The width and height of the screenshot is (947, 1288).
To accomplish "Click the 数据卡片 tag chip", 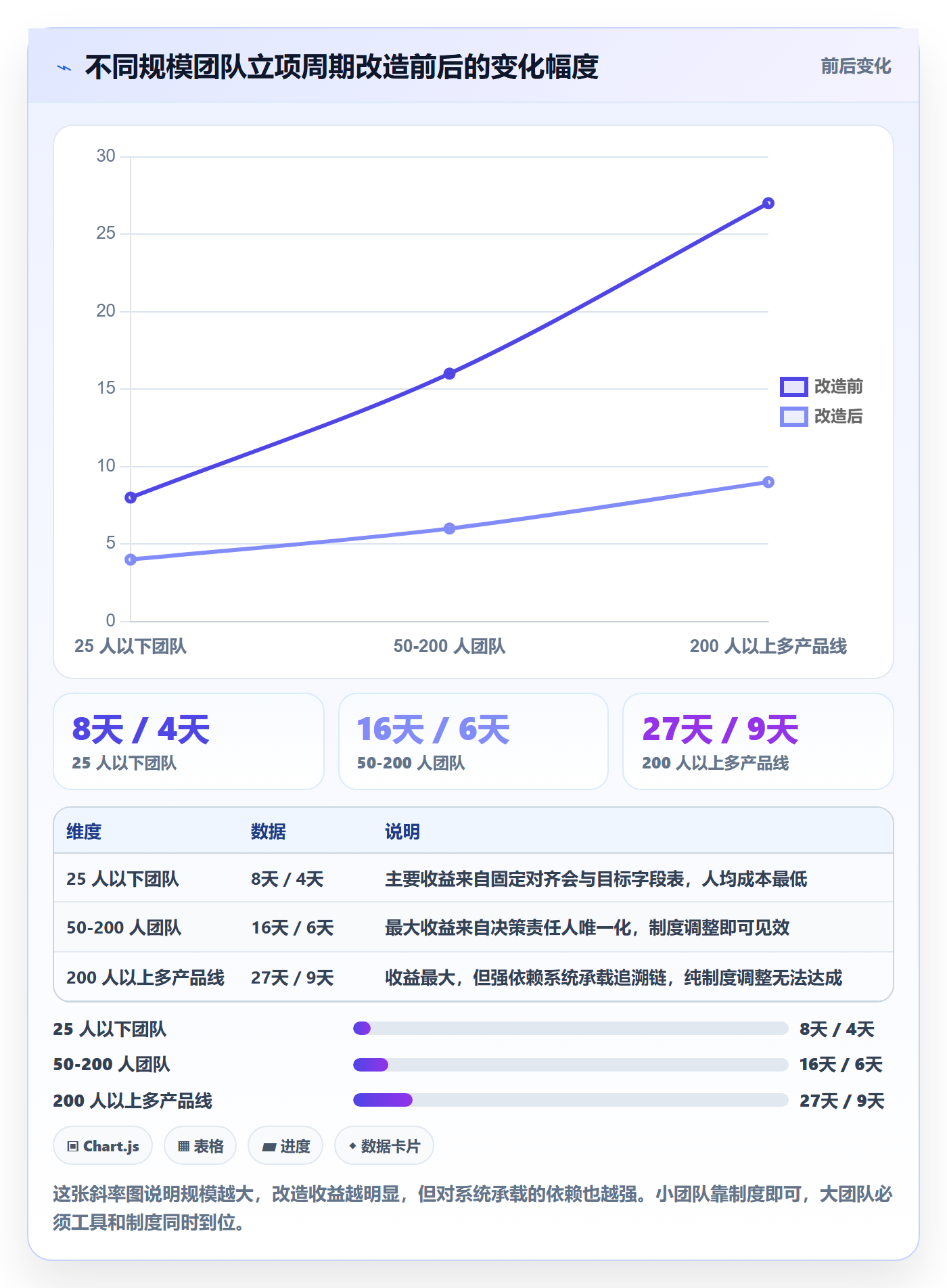I will 384,1146.
